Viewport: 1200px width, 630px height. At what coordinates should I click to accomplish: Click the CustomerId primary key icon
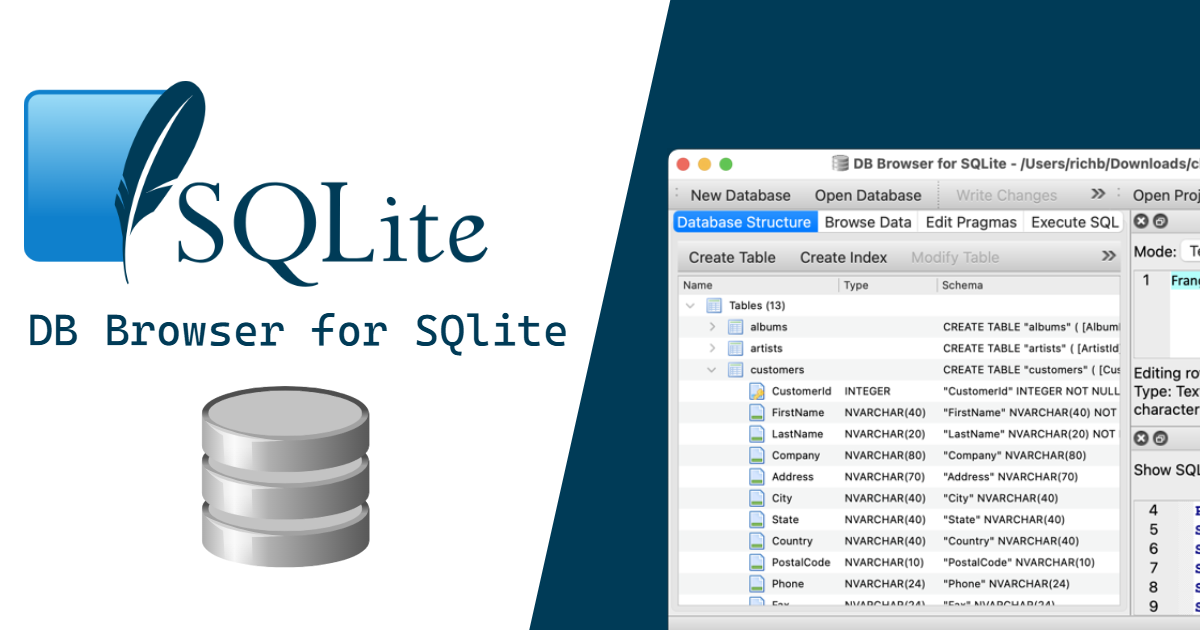coord(757,391)
